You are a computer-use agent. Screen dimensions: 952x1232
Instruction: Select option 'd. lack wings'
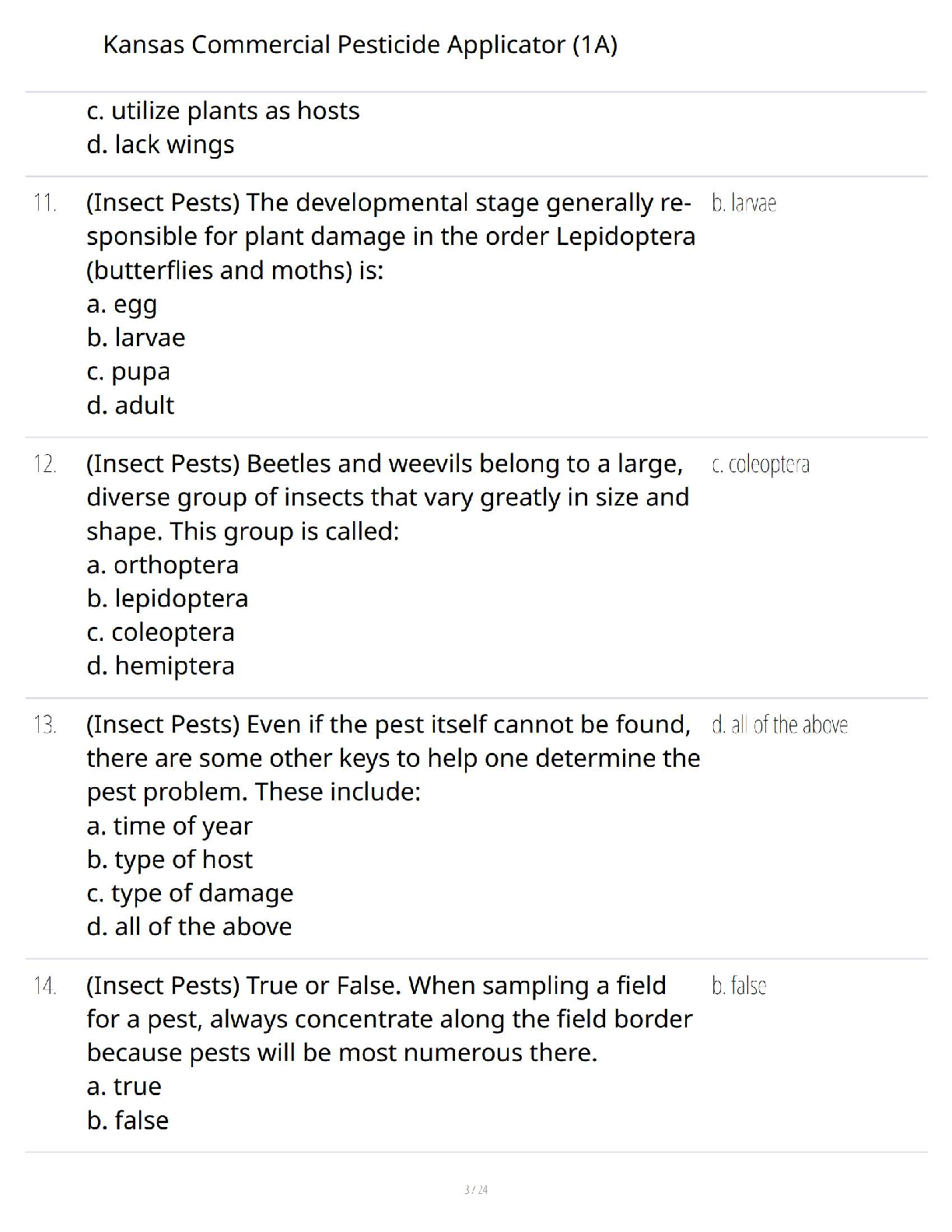point(160,145)
